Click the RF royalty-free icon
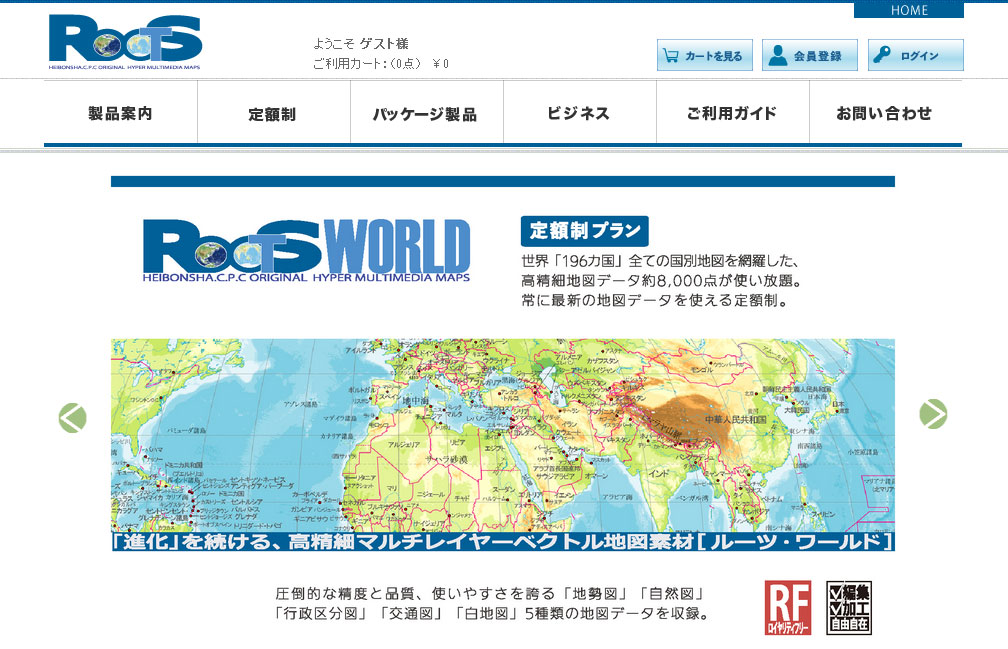Image resolution: width=1008 pixels, height=649 pixels. point(788,607)
